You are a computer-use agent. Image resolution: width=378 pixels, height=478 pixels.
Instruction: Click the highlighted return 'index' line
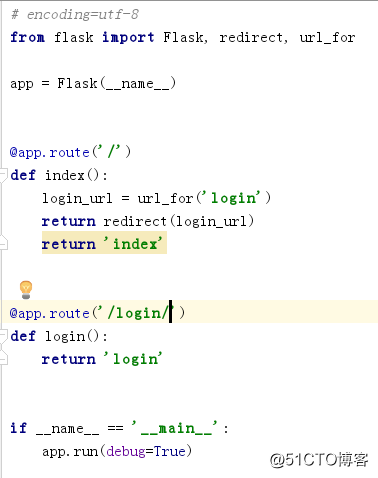(104, 244)
